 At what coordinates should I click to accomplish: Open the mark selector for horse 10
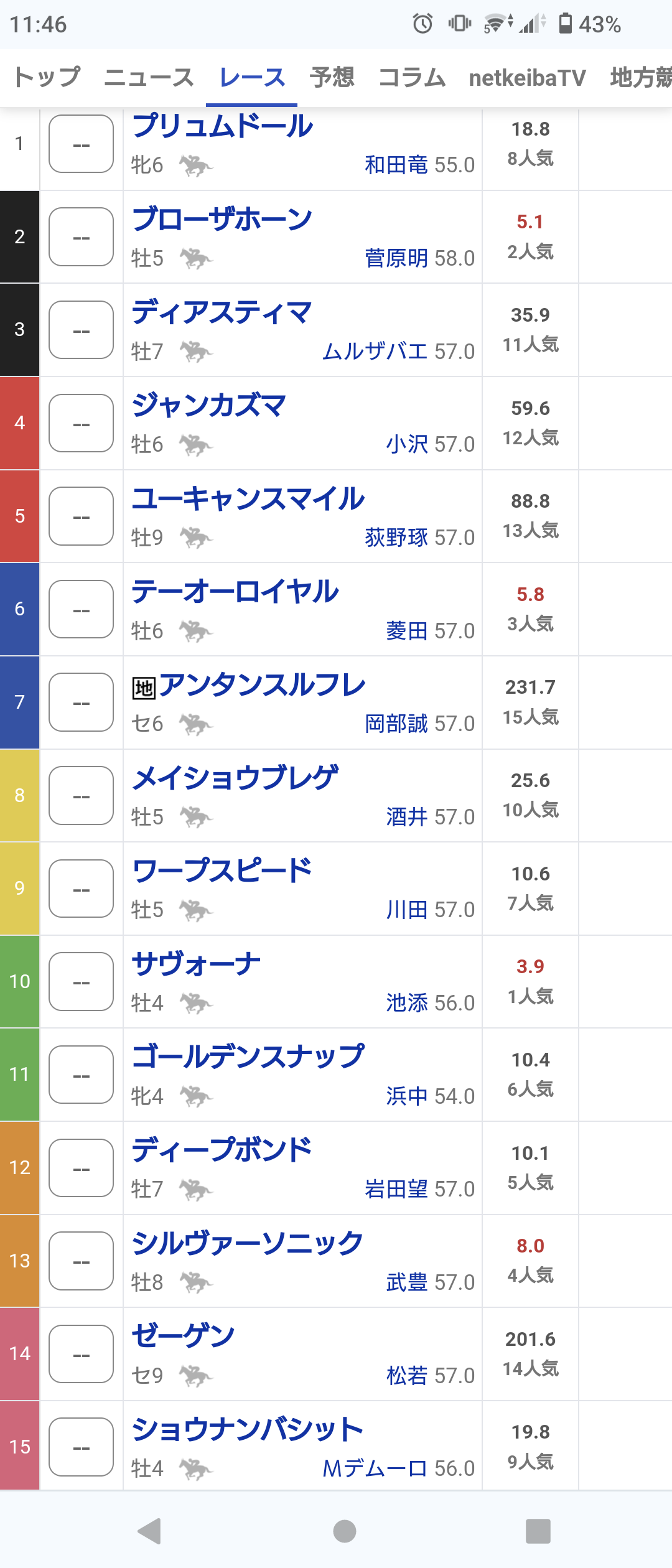click(81, 982)
